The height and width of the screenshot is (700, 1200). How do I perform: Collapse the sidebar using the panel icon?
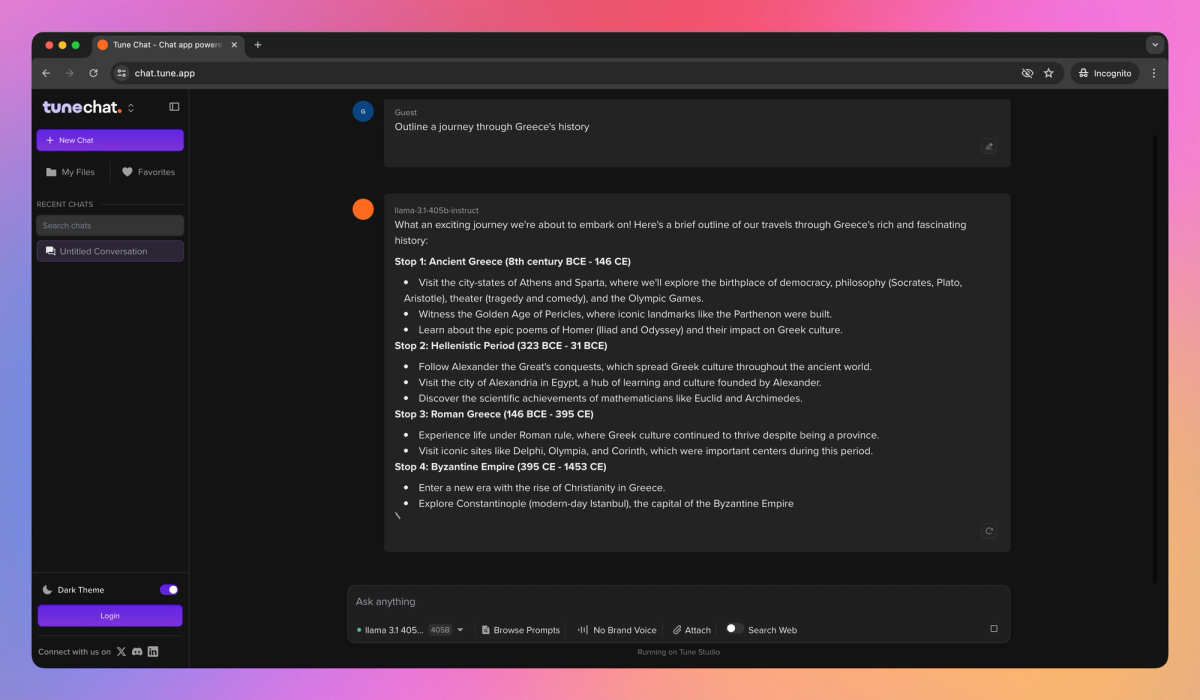coord(175,106)
